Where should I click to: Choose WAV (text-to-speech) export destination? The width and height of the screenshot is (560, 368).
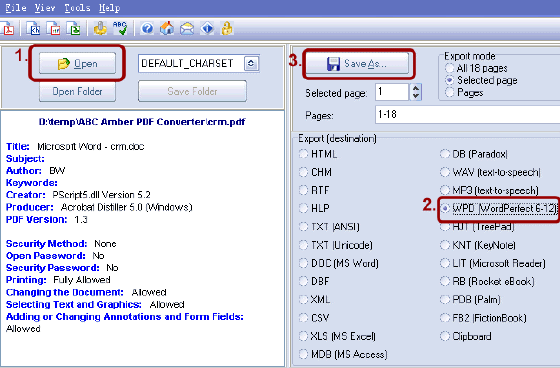click(490, 172)
